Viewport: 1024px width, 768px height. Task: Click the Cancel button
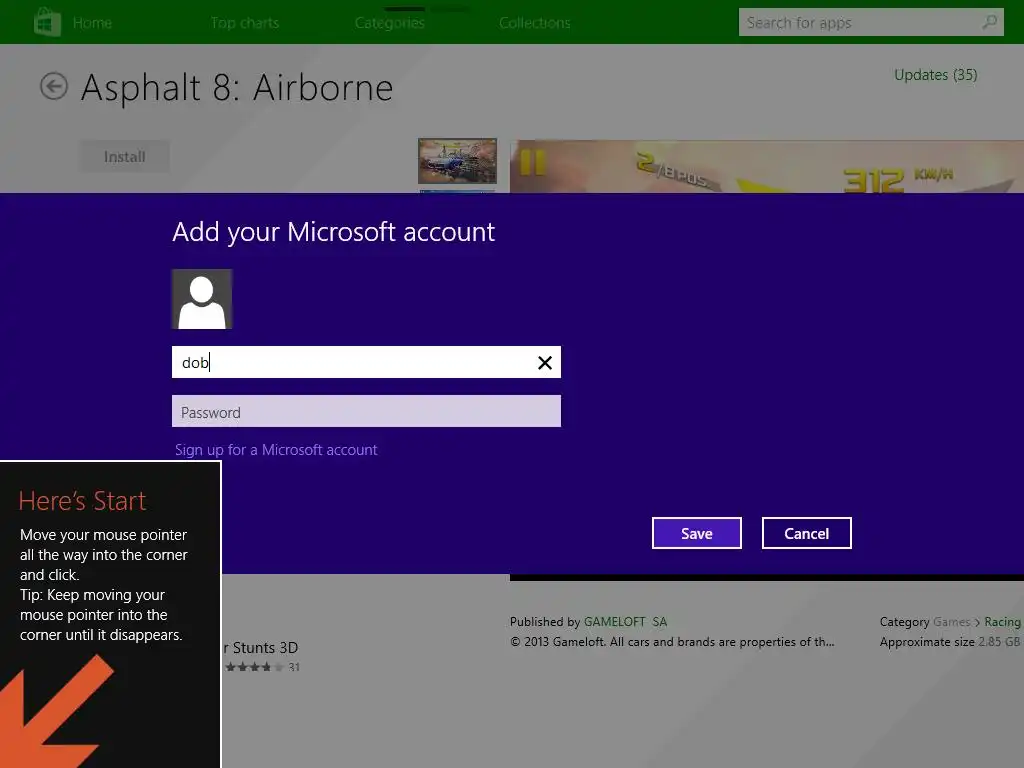tap(807, 533)
